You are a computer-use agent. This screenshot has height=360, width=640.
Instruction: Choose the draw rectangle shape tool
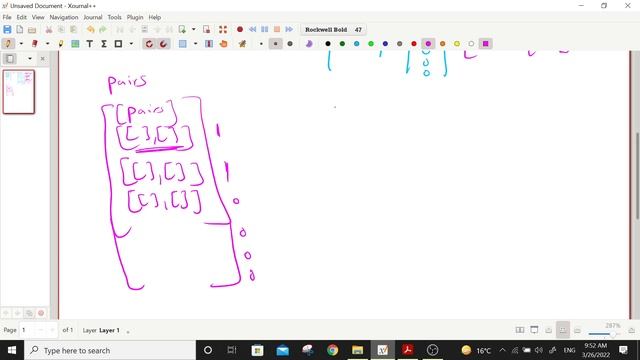(x=118, y=44)
